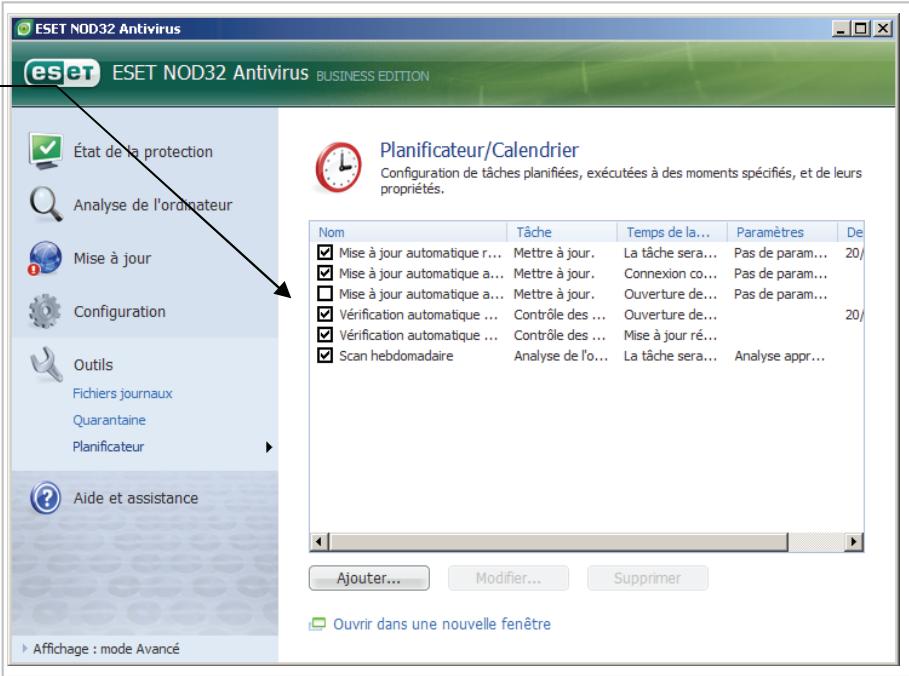Enable the unchecked 'Mise à jour automatique a…' task
Image resolution: width=909 pixels, height=676 pixels.
tap(325, 293)
